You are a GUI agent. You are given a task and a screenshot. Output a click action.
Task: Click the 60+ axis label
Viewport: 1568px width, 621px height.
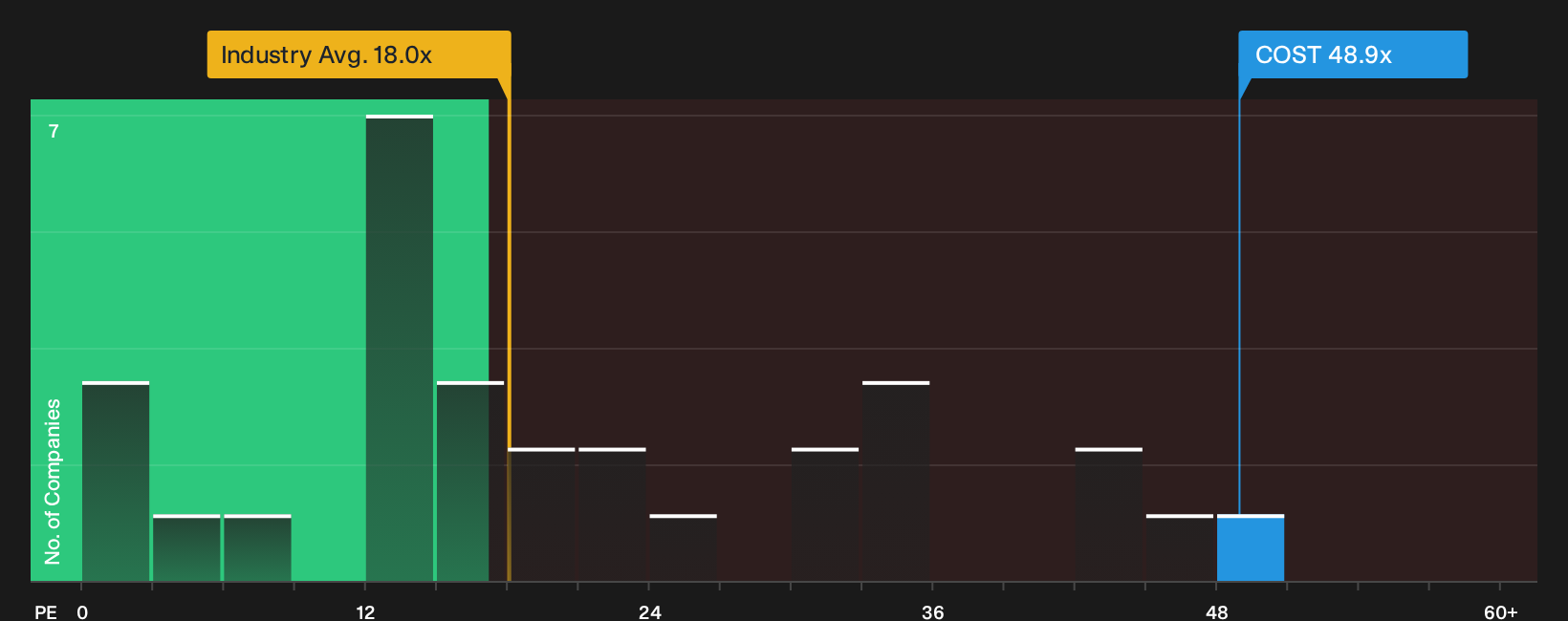[1500, 611]
